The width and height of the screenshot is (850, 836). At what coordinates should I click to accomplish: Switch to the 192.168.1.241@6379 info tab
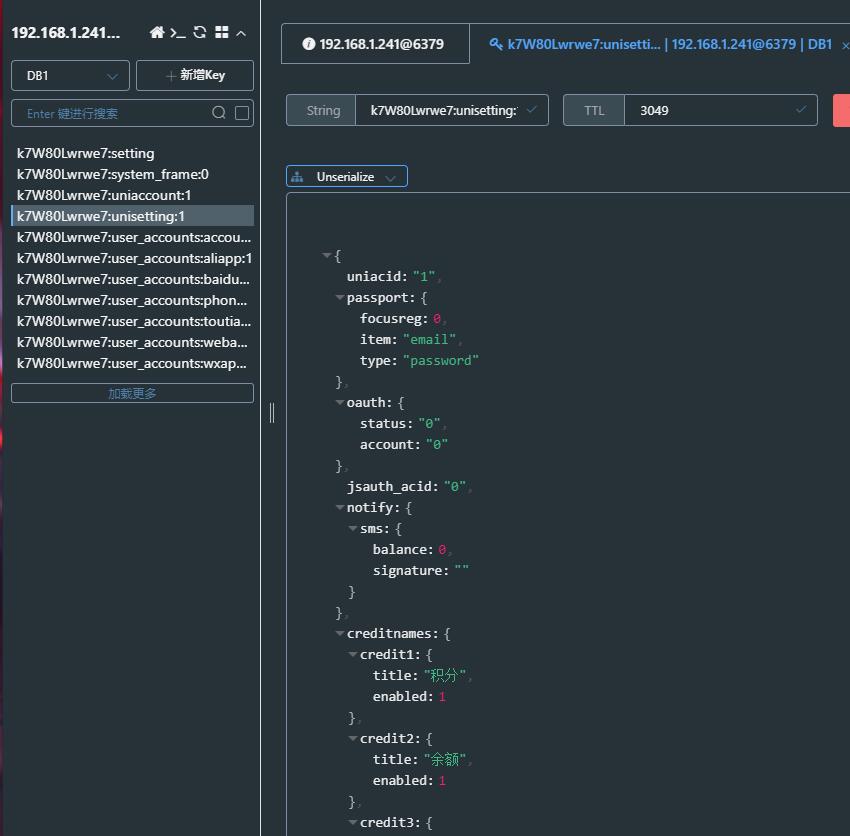[375, 44]
